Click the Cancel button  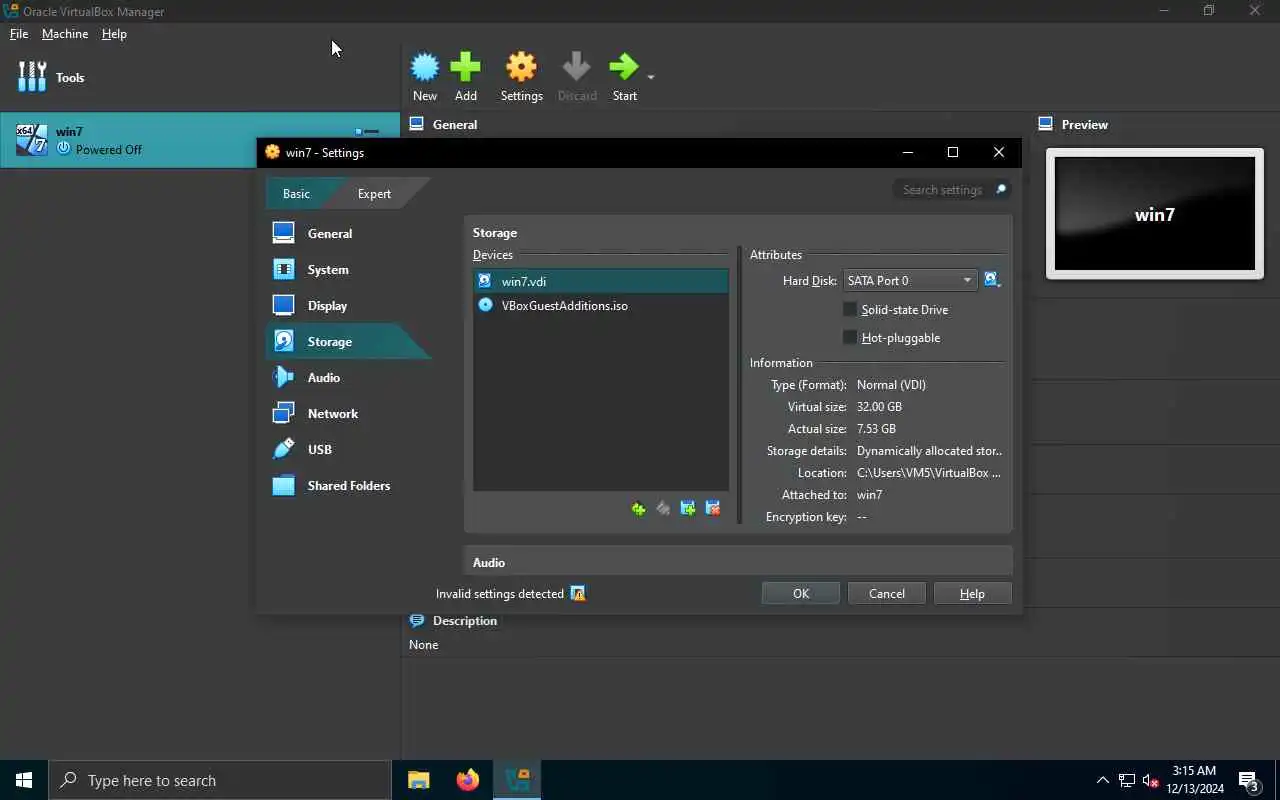887,593
